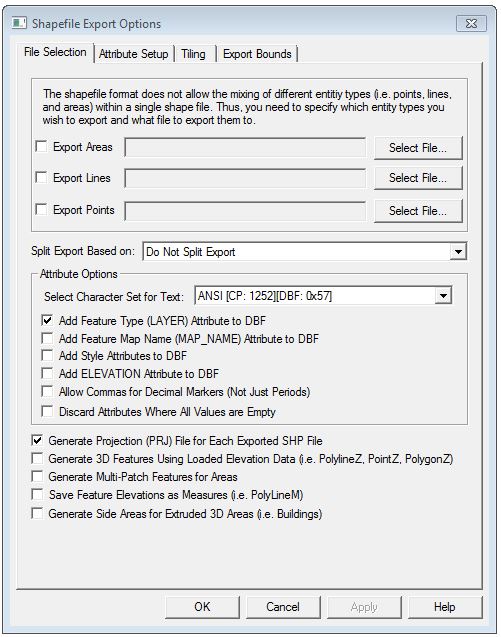
Task: Enable the Export Areas checkbox
Action: [x=41, y=146]
